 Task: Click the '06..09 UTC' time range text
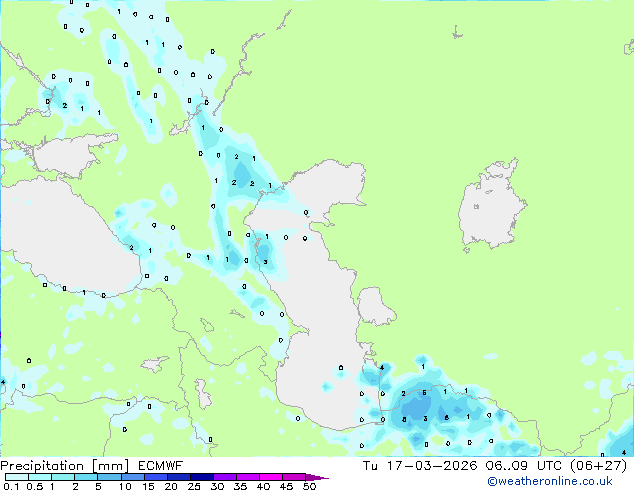click(x=524, y=466)
